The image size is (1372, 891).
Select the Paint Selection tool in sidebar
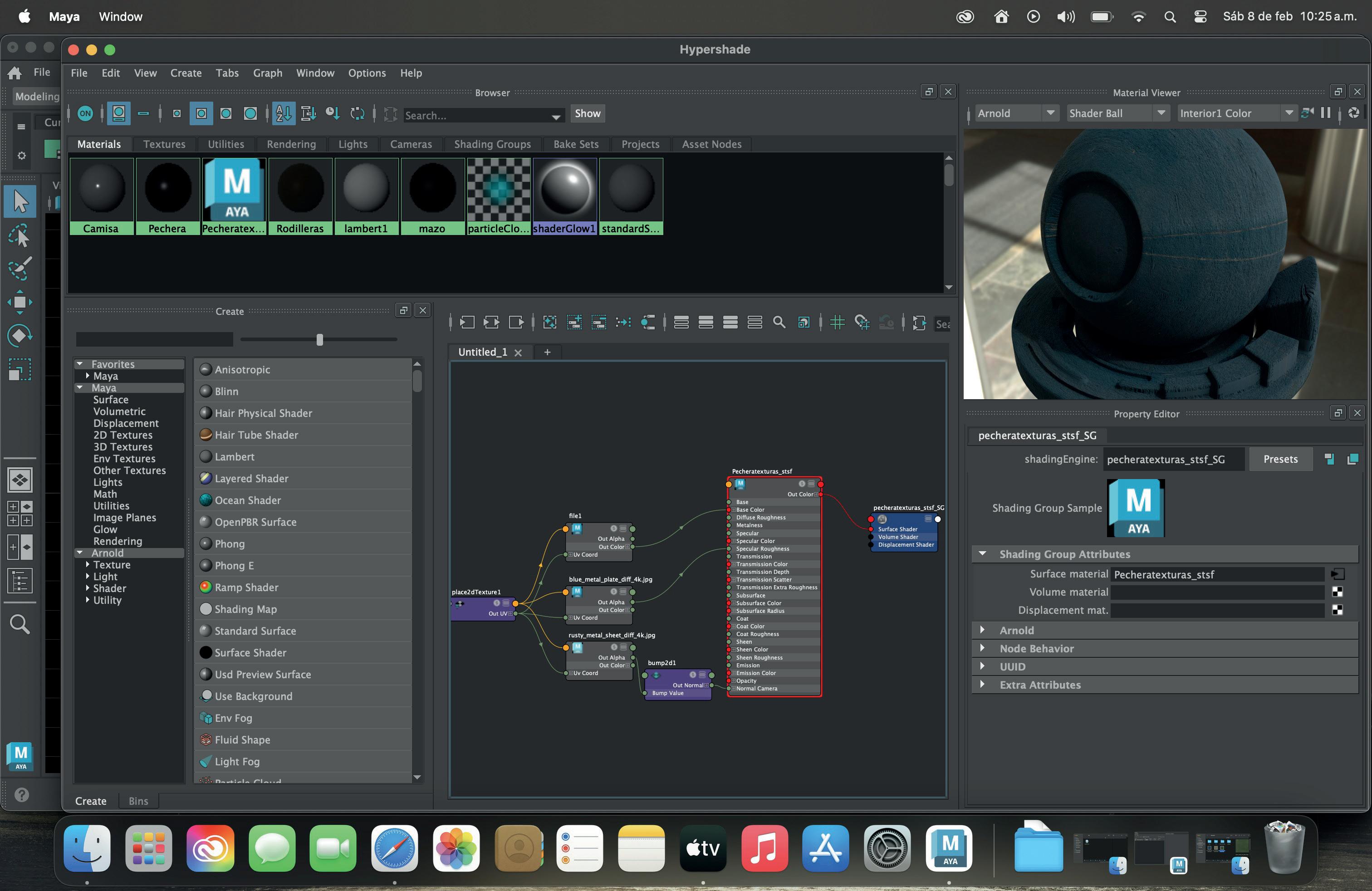pyautogui.click(x=20, y=269)
